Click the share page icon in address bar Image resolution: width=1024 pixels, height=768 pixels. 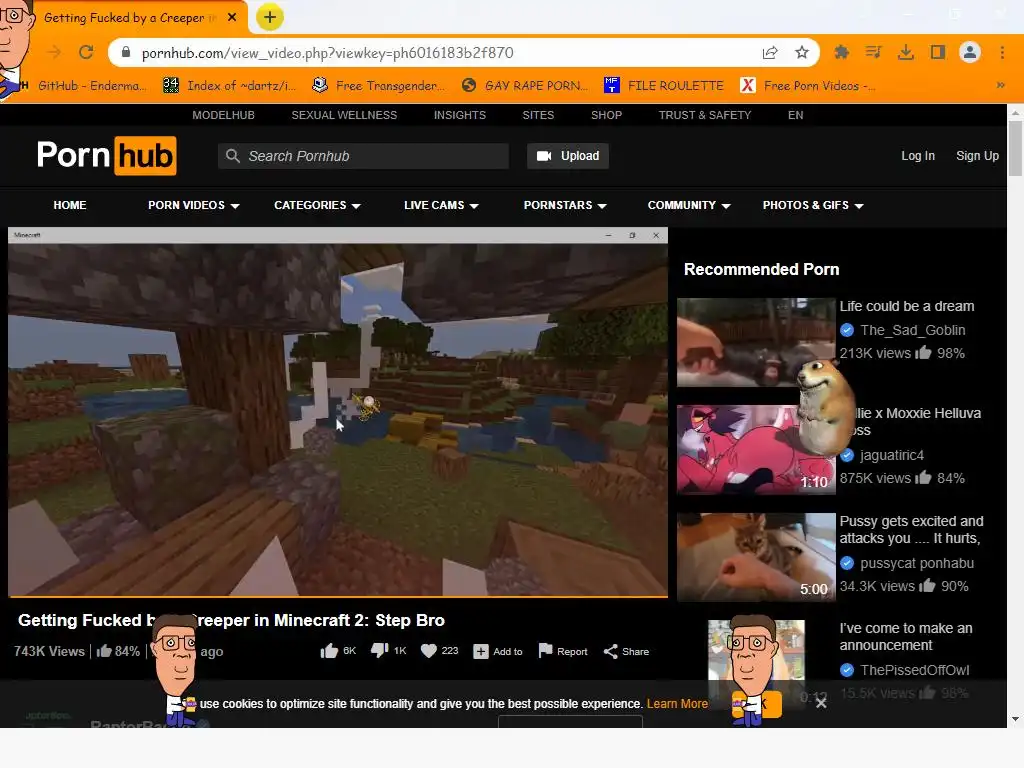coord(770,53)
